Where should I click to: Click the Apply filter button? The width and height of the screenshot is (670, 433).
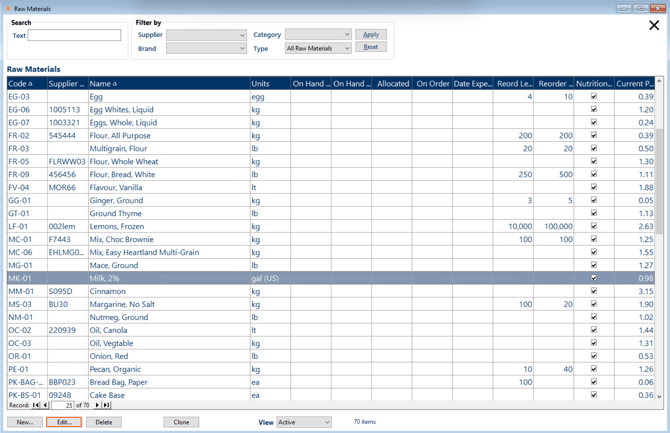coord(371,35)
